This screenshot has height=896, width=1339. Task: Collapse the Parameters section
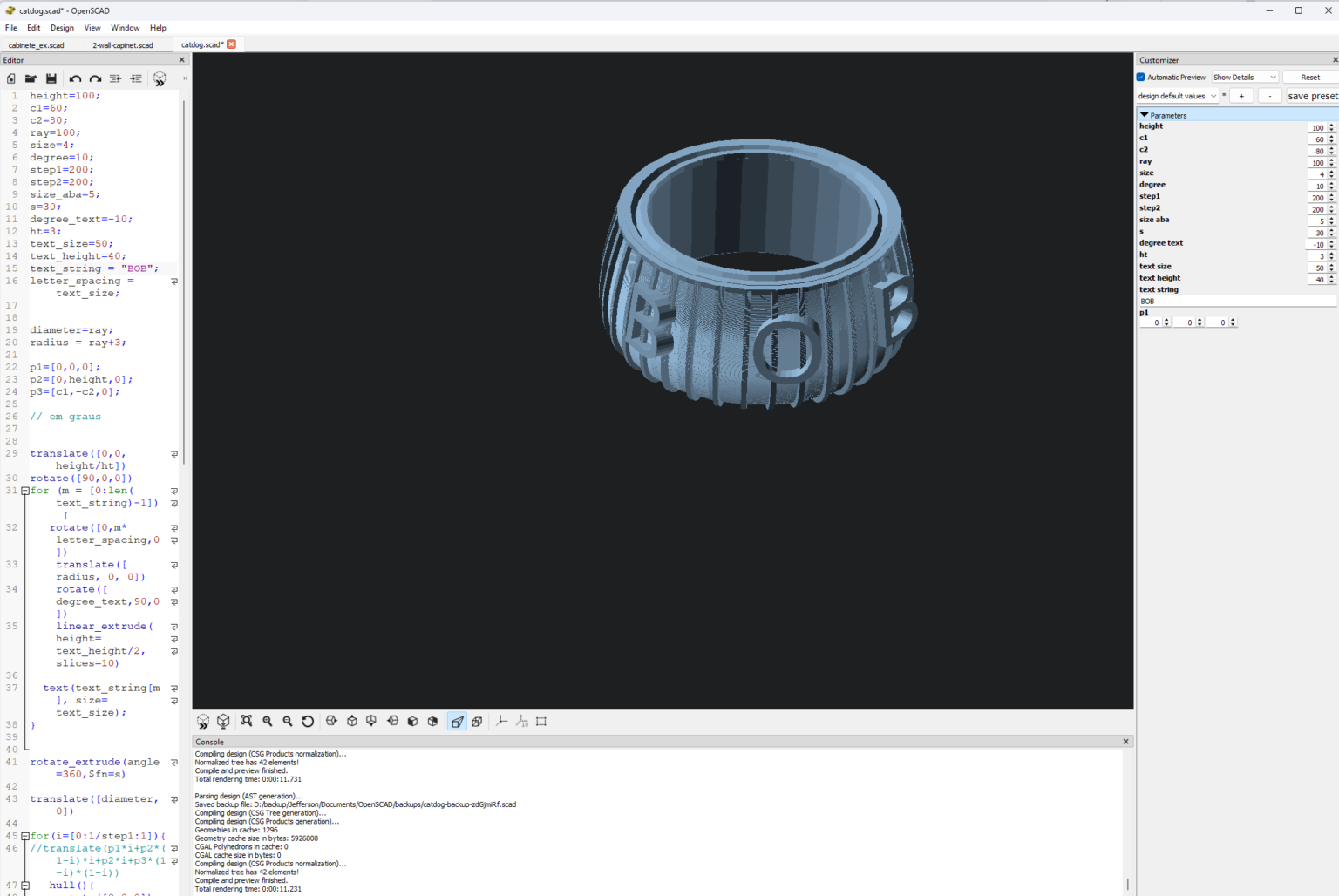coord(1145,115)
